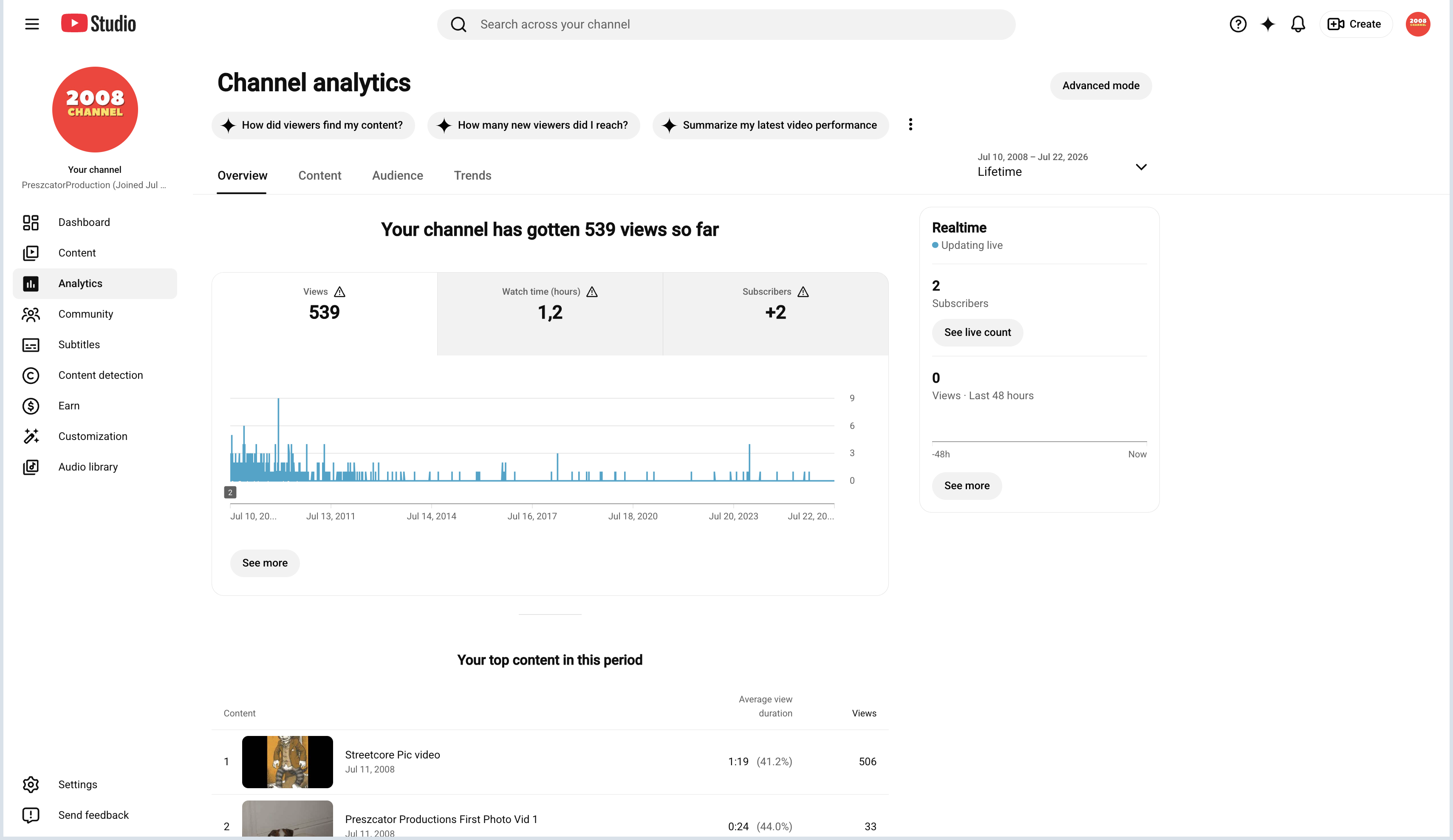1453x840 pixels.
Task: Click the Last 48 hours realtime graph
Action: [x=1039, y=429]
